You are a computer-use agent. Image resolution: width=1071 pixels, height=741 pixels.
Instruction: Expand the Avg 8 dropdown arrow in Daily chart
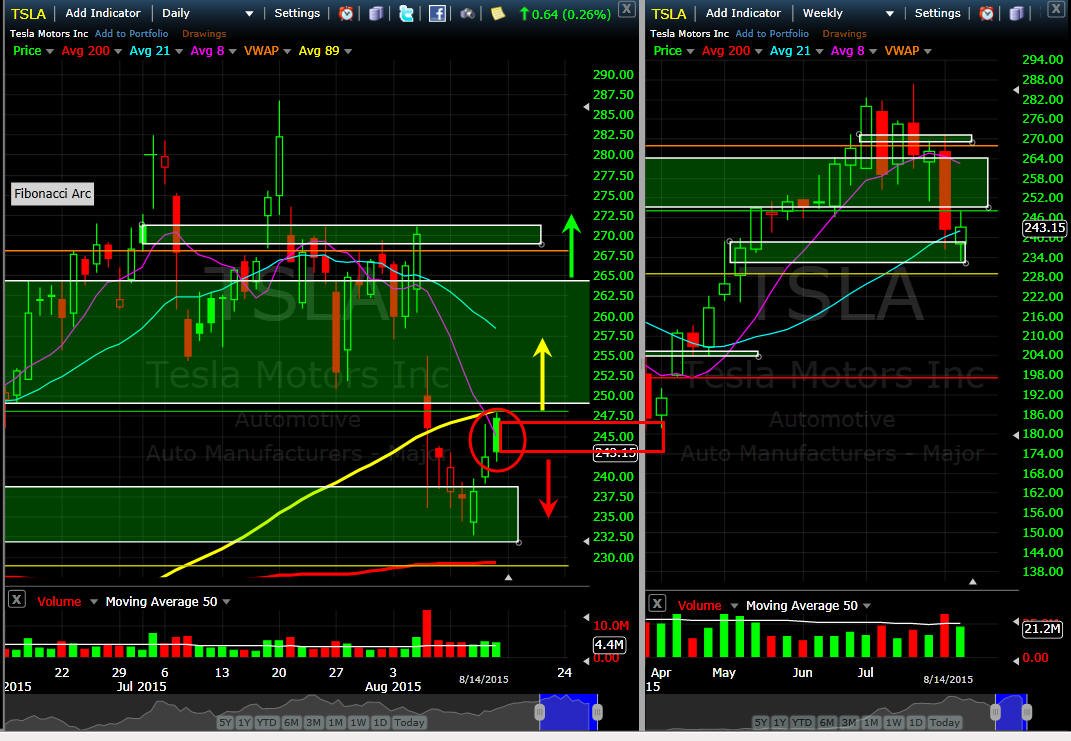(x=232, y=51)
